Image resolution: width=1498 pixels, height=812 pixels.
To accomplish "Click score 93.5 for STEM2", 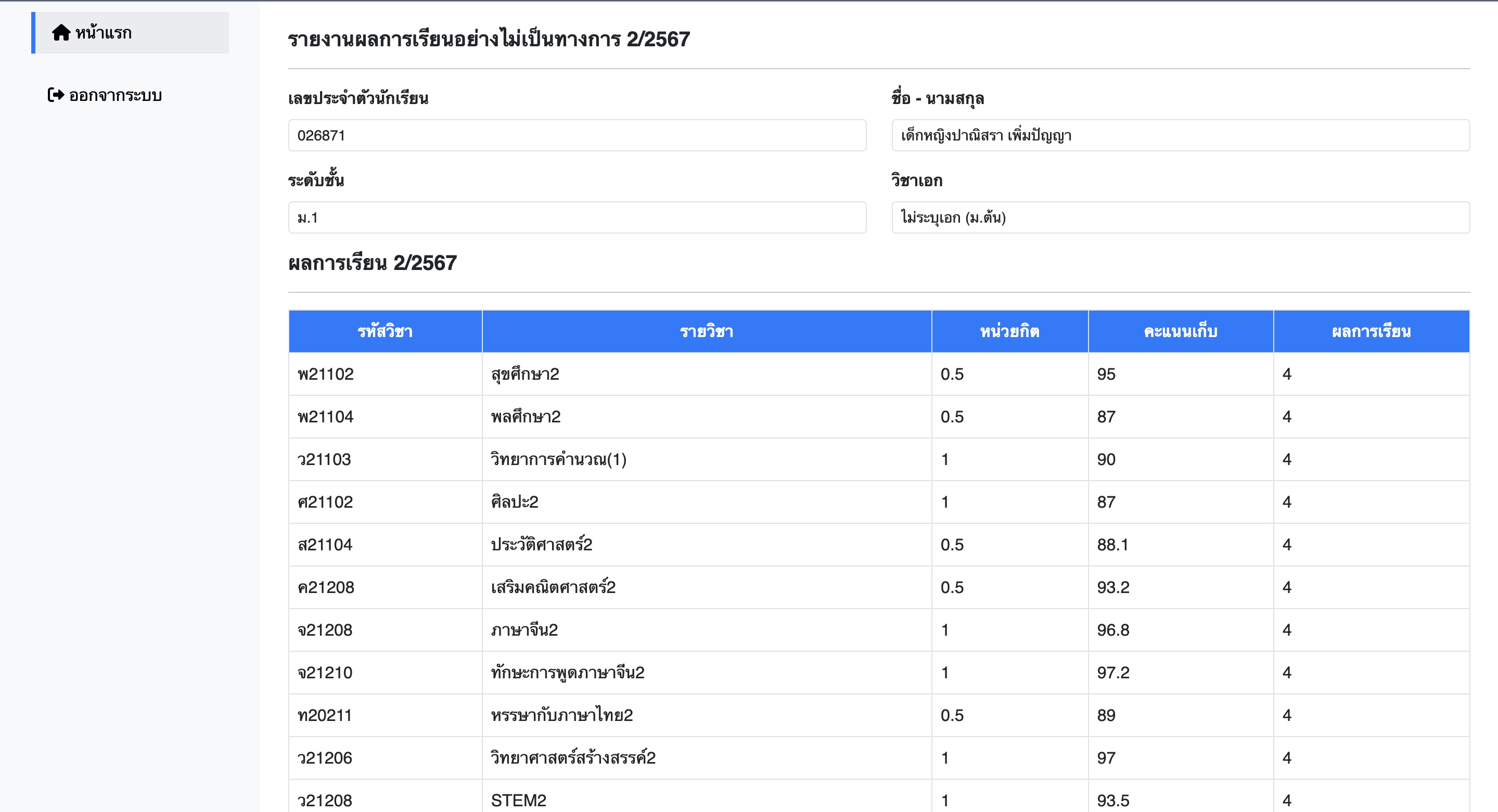I will [x=1113, y=801].
